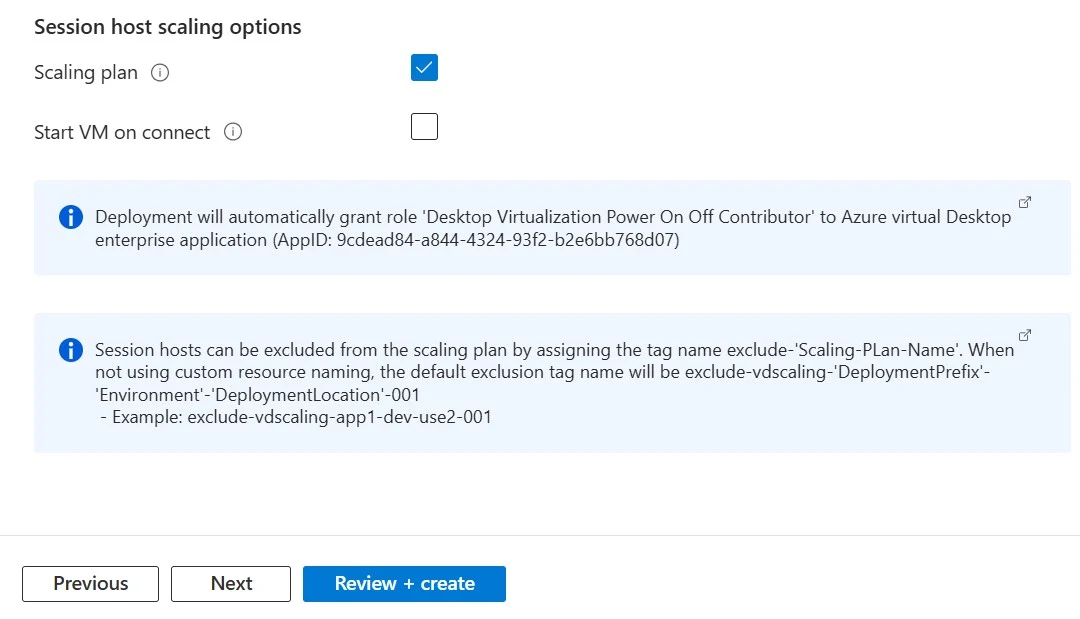Click the Start VM on connect info icon
Viewport: 1080px width, 619px height.
[233, 132]
